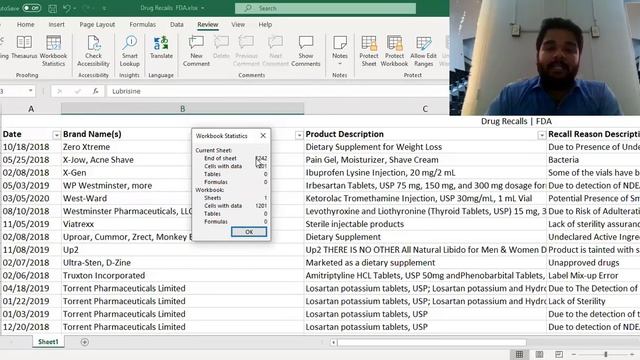The image size is (640, 360).
Task: Click the Undo arrow
Action: tap(67, 8)
